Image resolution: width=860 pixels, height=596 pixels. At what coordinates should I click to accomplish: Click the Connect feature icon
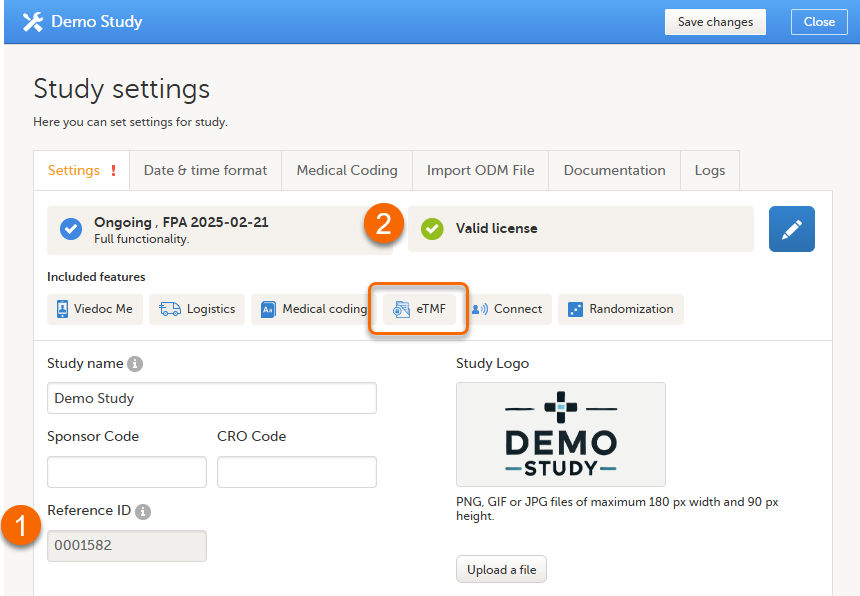pyautogui.click(x=479, y=310)
